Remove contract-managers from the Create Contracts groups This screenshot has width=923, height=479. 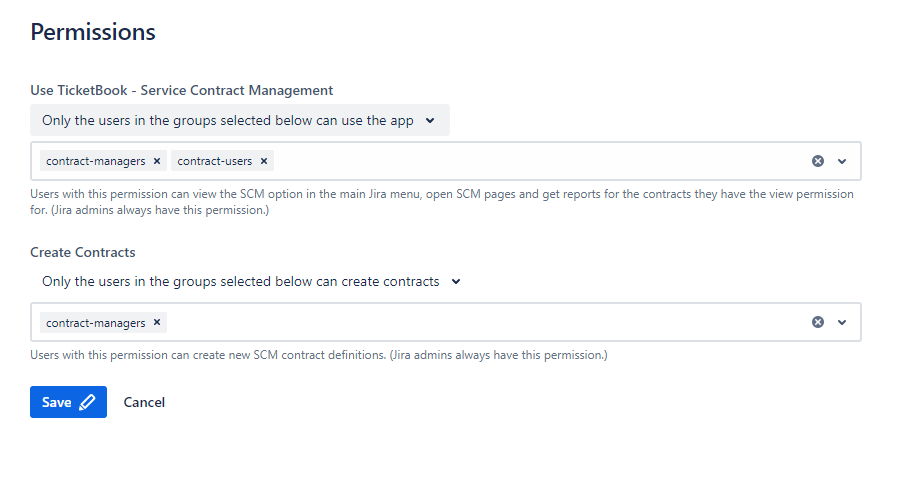pyautogui.click(x=157, y=323)
